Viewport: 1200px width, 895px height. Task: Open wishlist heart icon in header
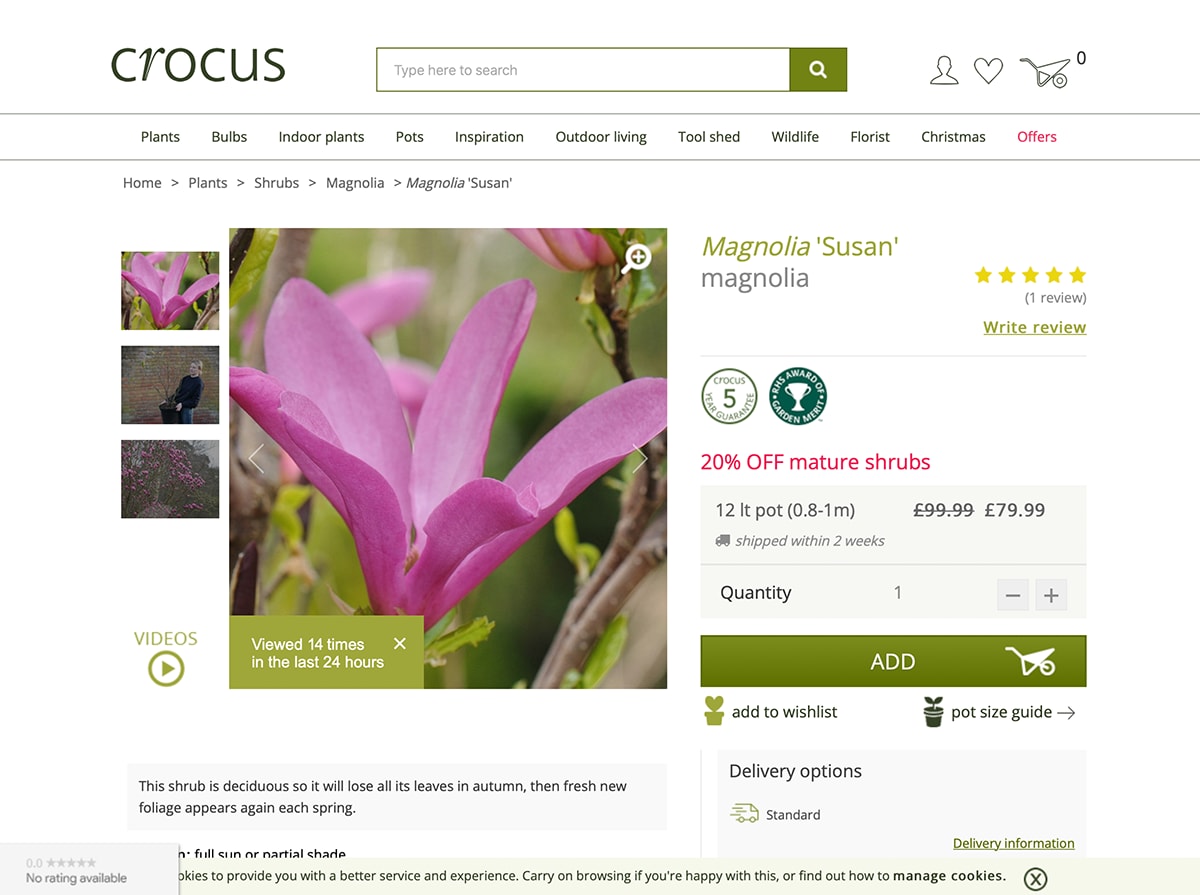989,71
